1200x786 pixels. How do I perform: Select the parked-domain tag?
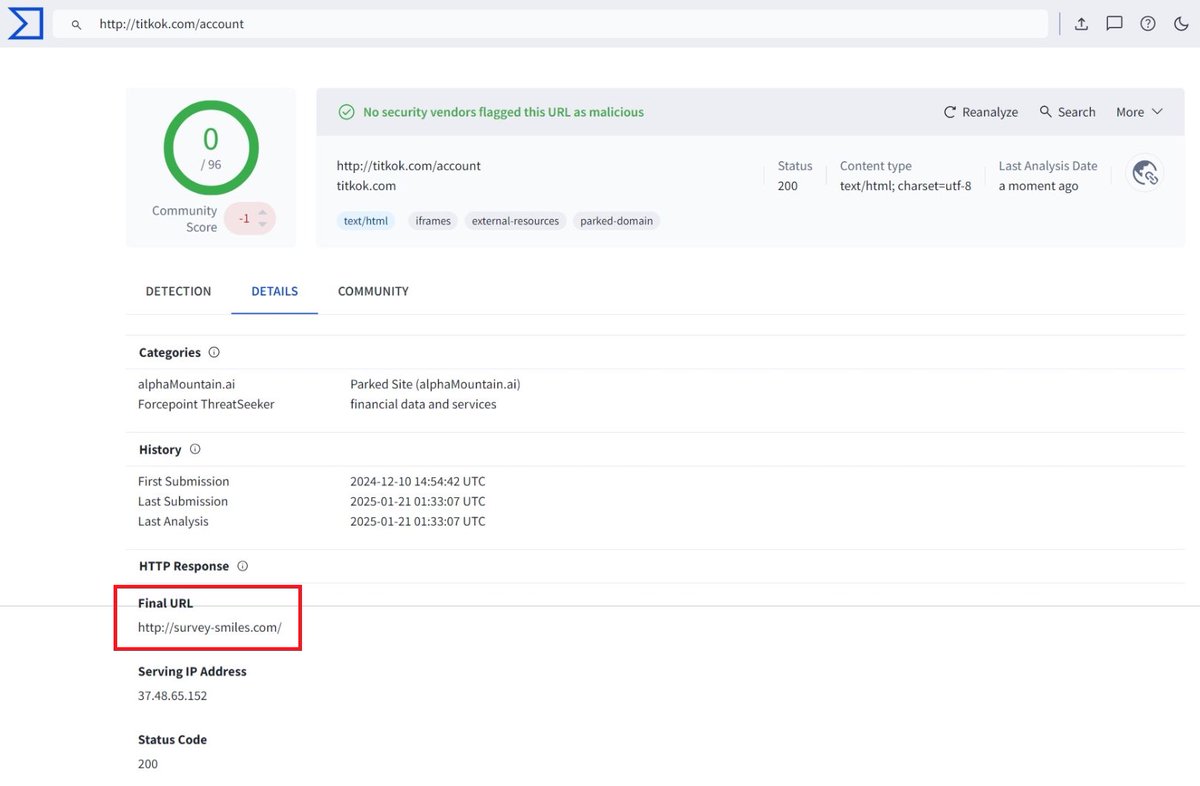pyautogui.click(x=617, y=221)
